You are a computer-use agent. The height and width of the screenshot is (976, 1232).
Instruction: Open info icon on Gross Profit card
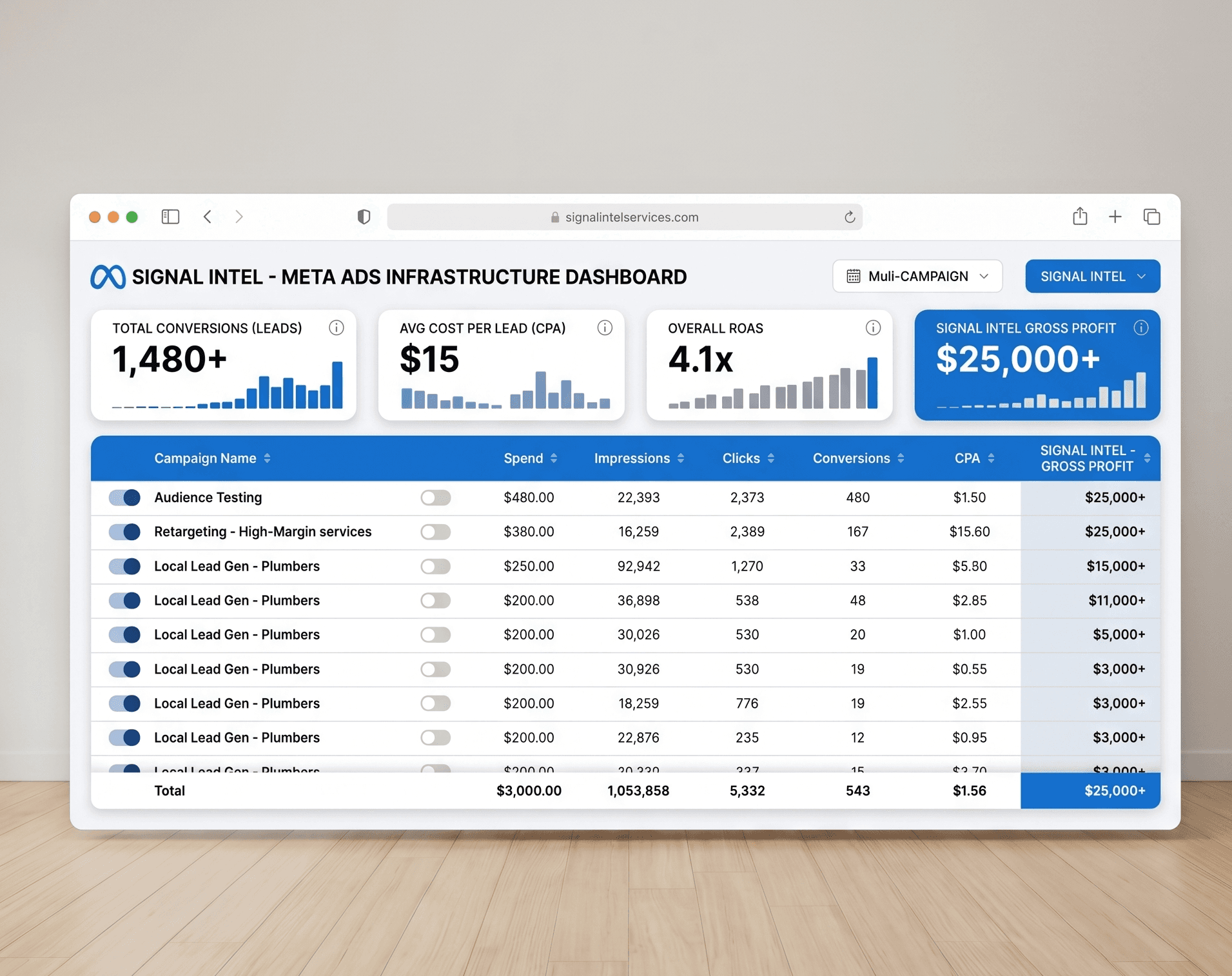[x=1141, y=327]
